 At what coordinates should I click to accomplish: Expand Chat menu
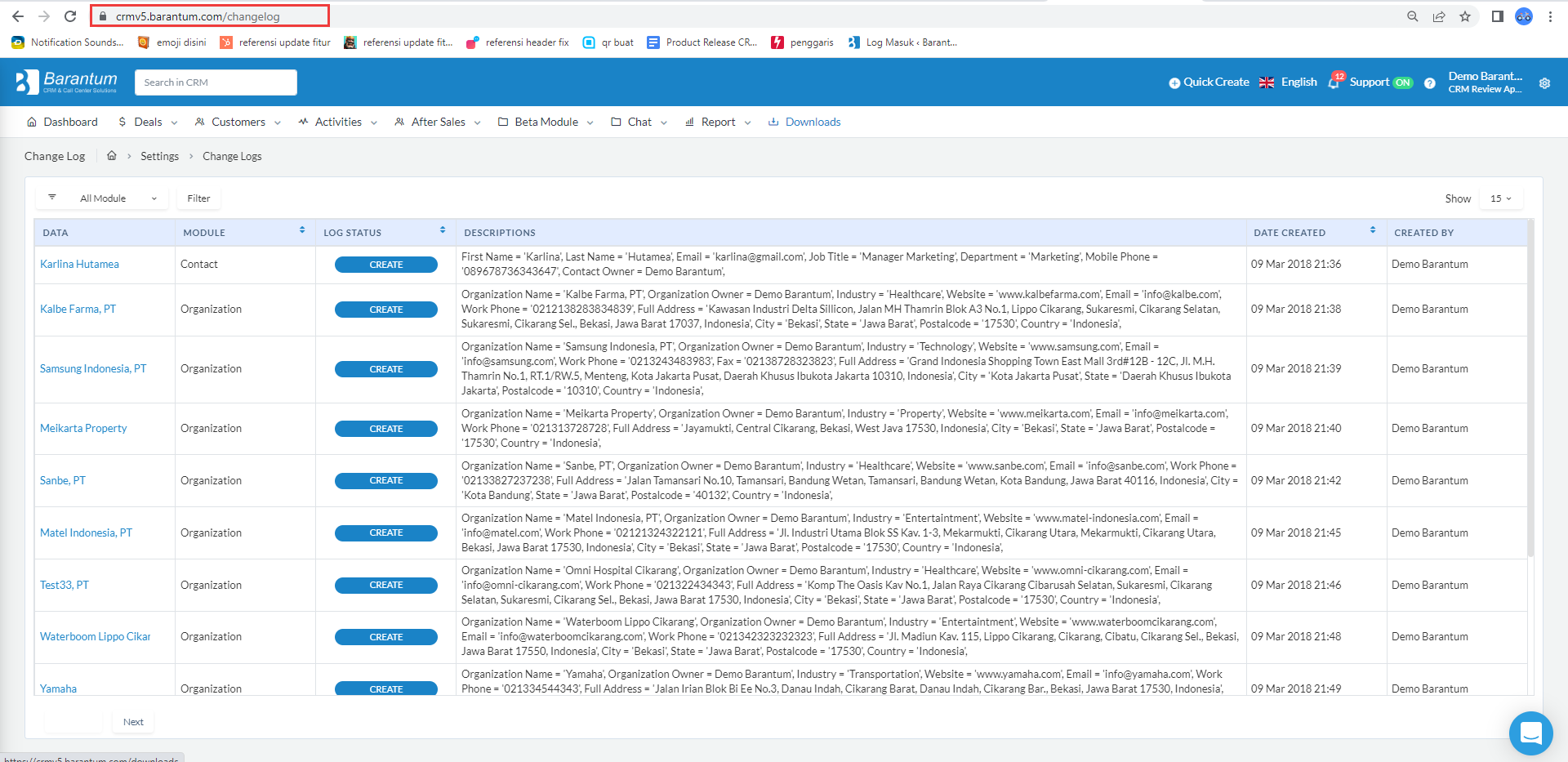[639, 122]
